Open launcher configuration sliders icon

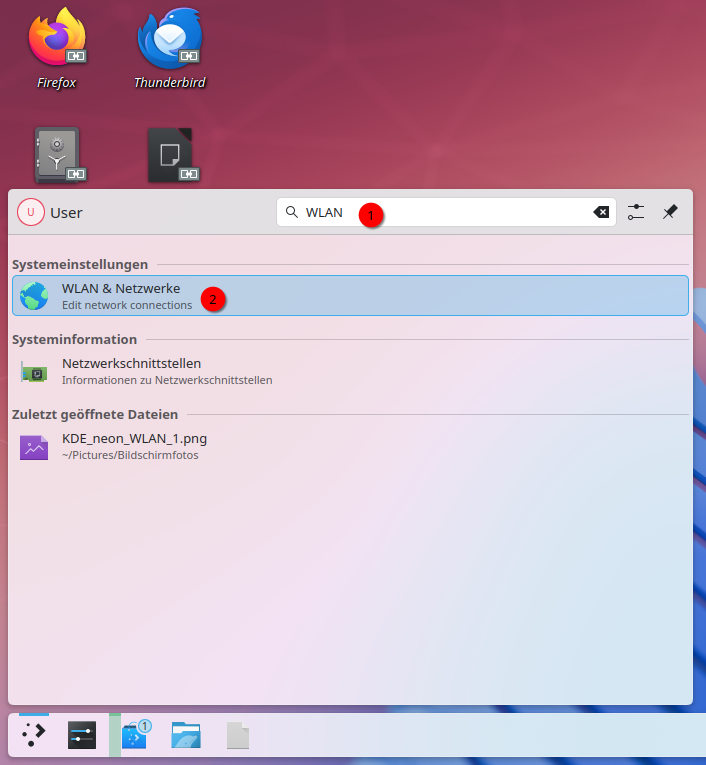[x=636, y=212]
